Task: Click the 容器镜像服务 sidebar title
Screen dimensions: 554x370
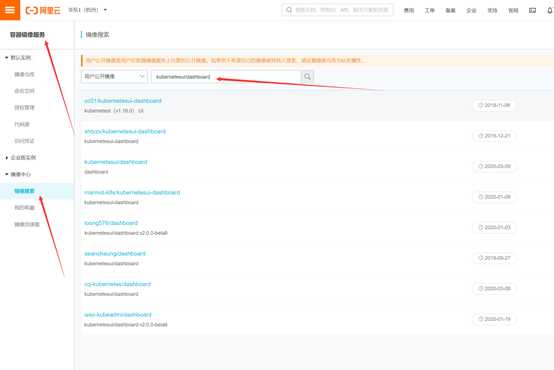Action: [x=27, y=35]
